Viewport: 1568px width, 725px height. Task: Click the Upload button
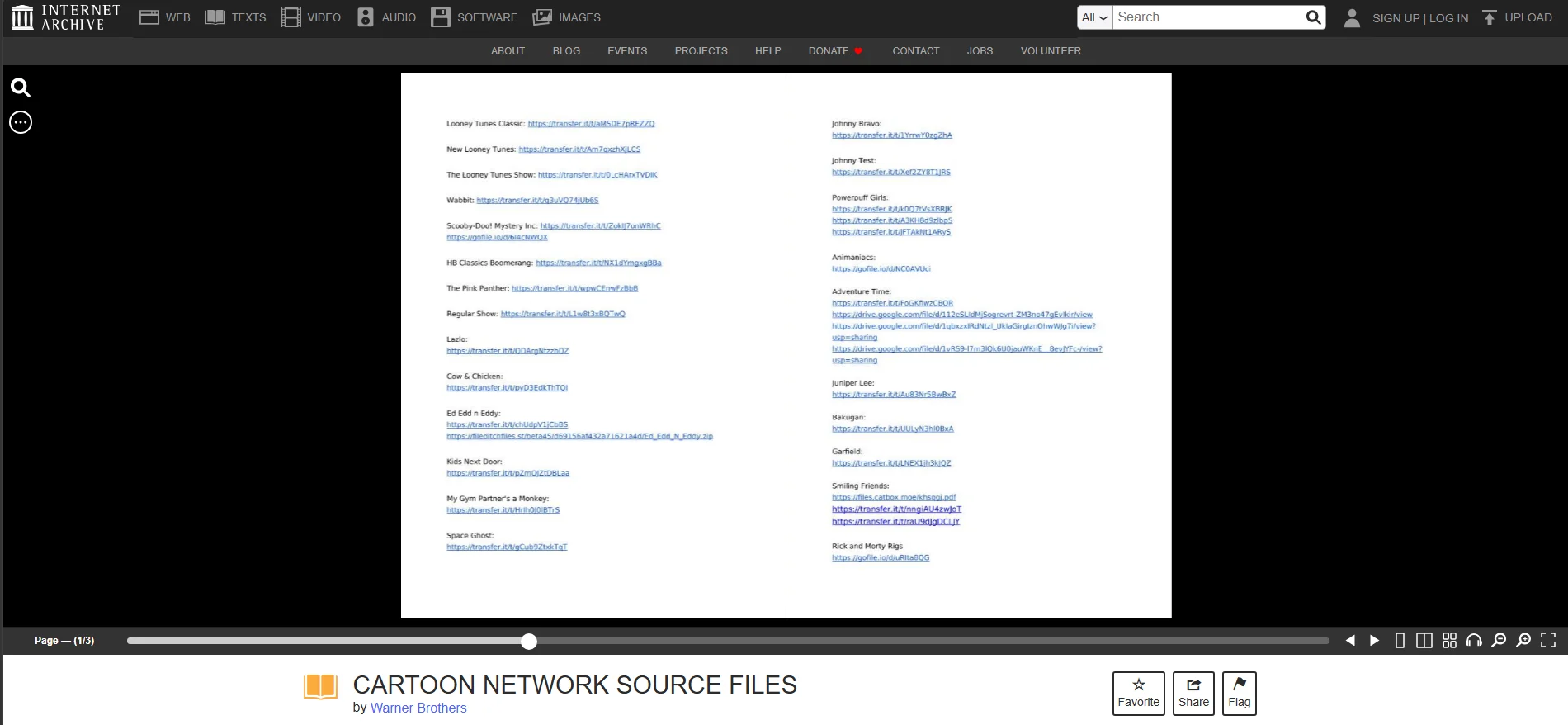tap(1517, 17)
